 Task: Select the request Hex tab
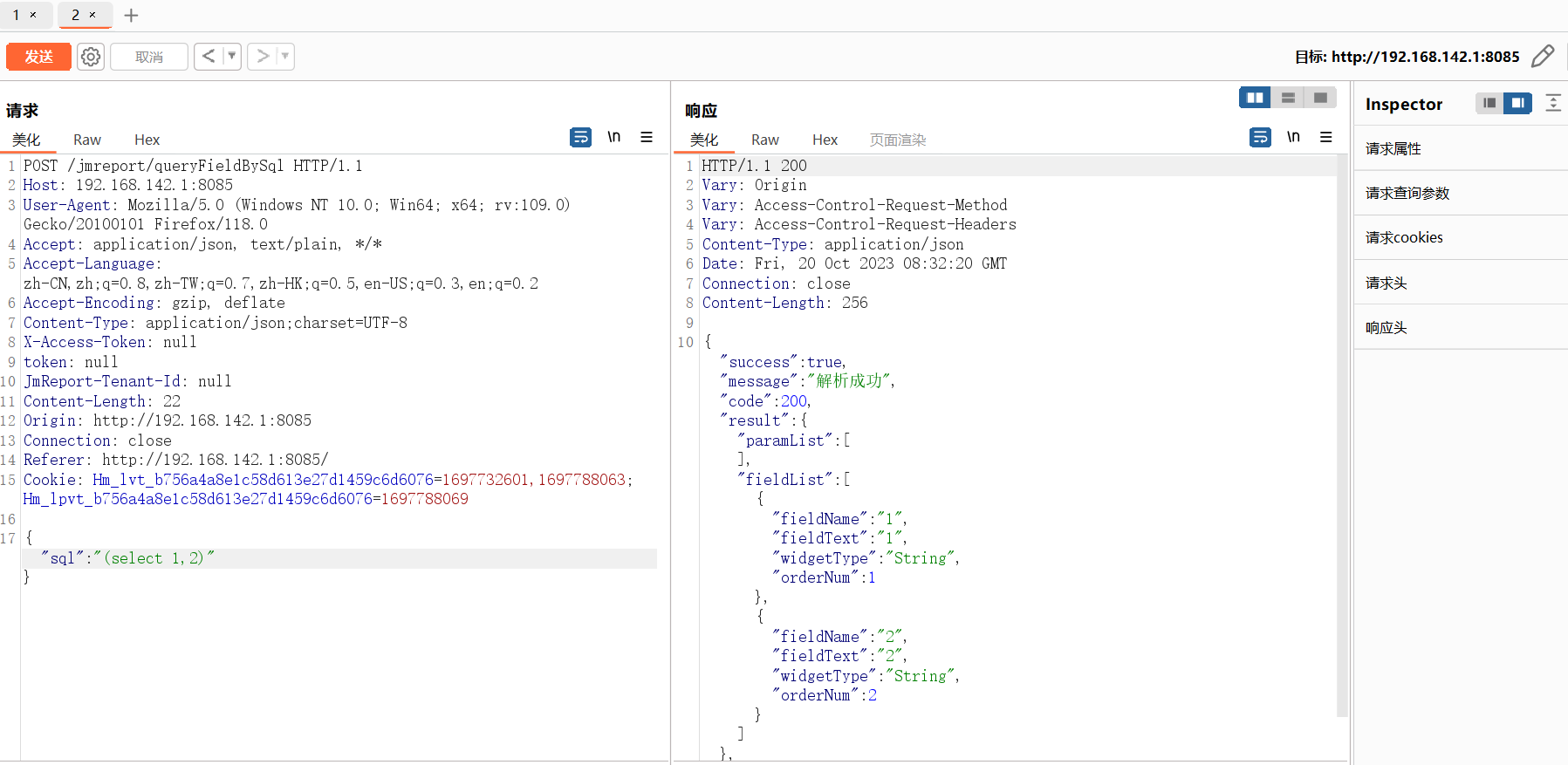coord(147,140)
